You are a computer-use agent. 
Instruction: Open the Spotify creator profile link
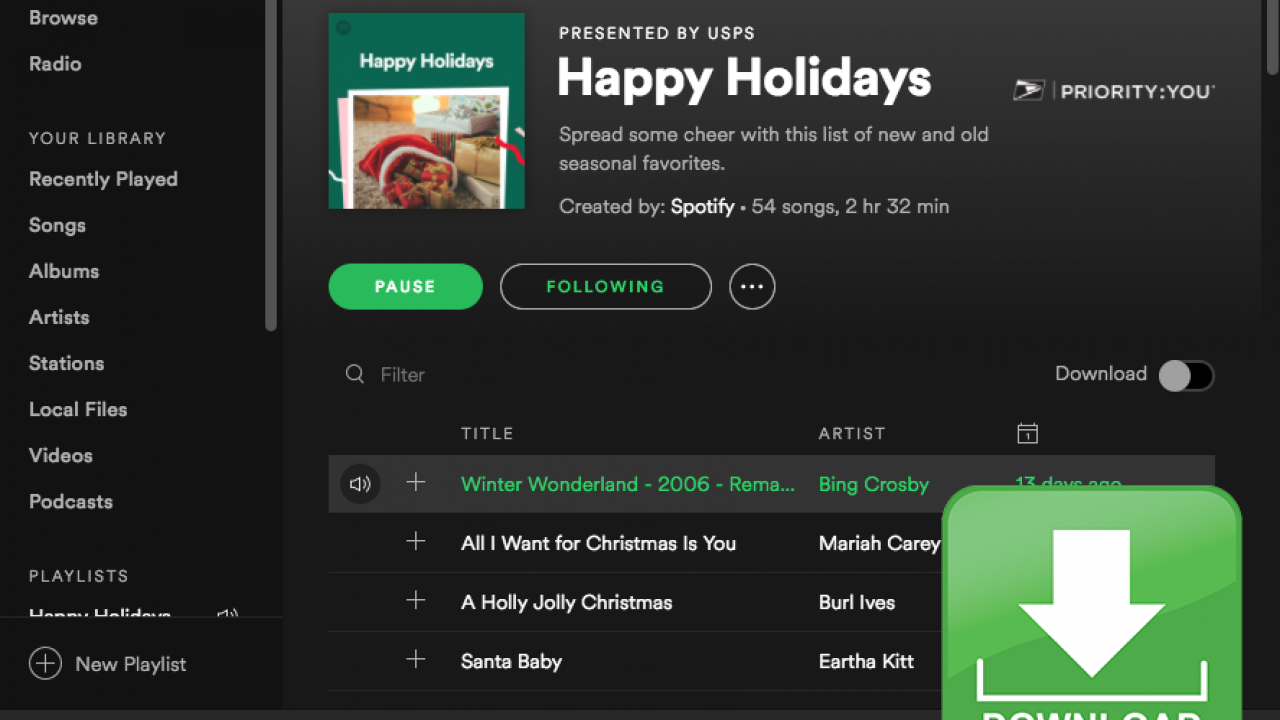click(702, 207)
